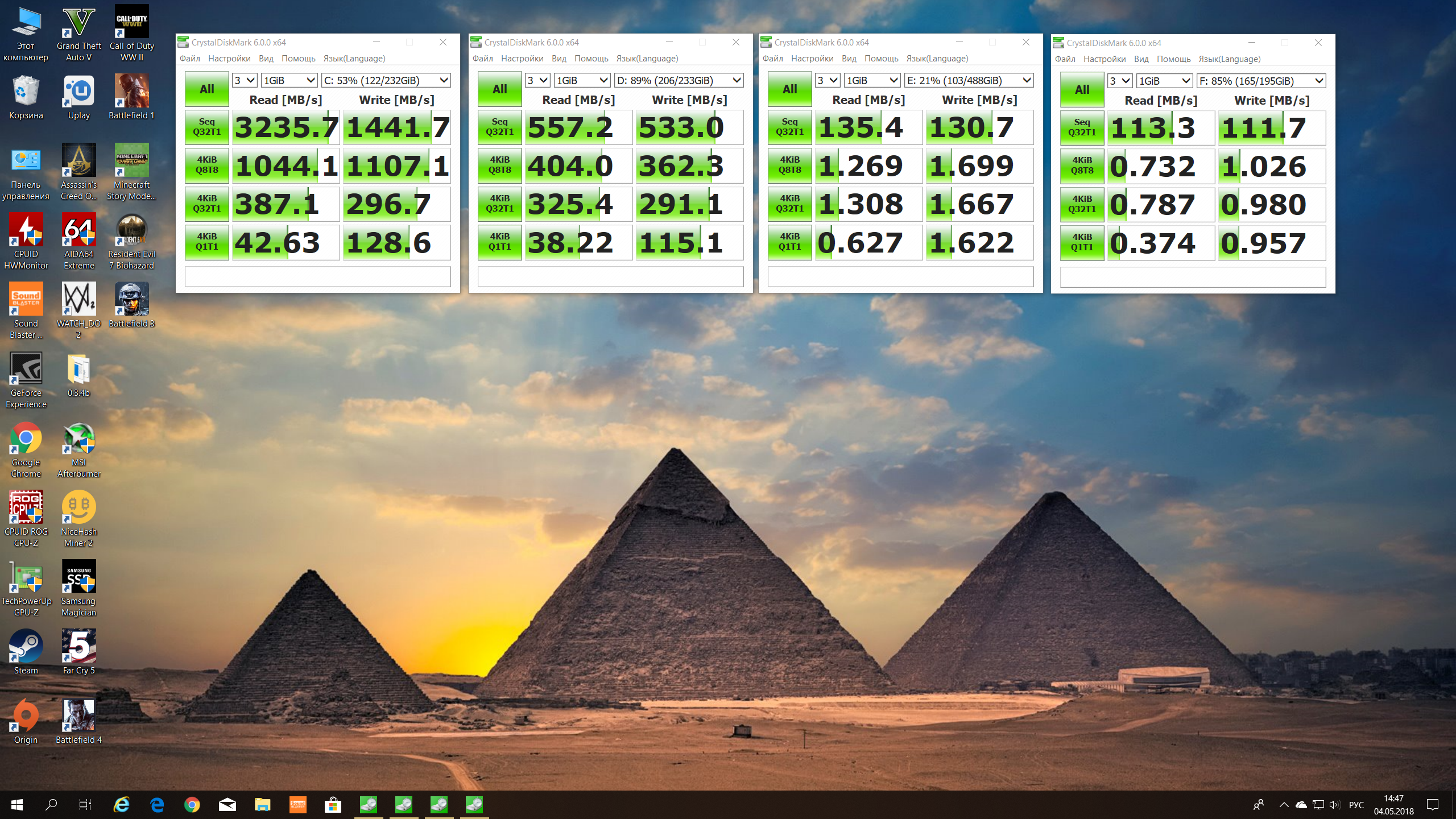This screenshot has height=819, width=1456.
Task: Run the Seq Q32T1 test for drive D:
Action: coord(499,127)
